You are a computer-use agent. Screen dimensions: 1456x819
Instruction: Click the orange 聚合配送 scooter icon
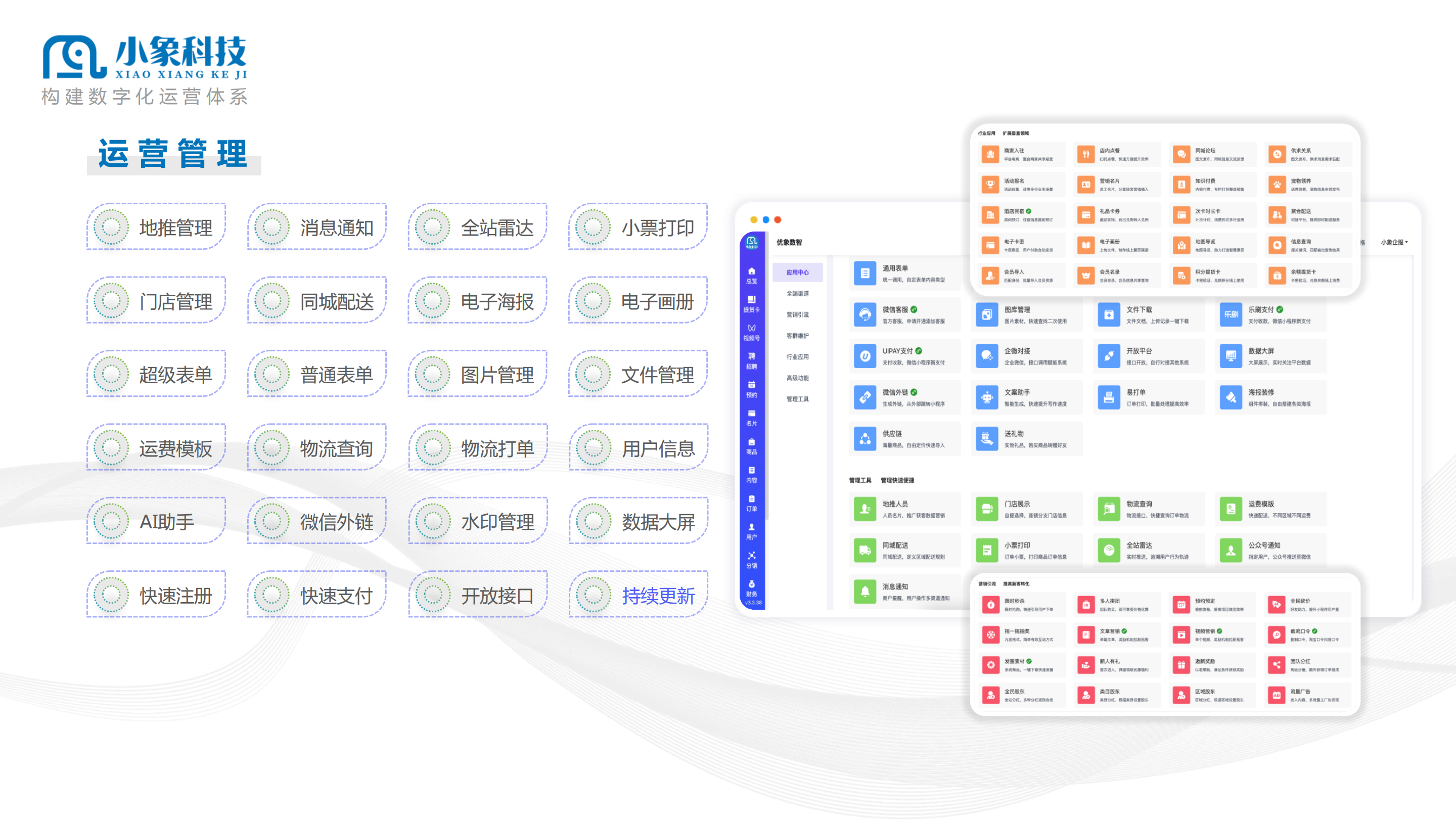tap(1277, 215)
